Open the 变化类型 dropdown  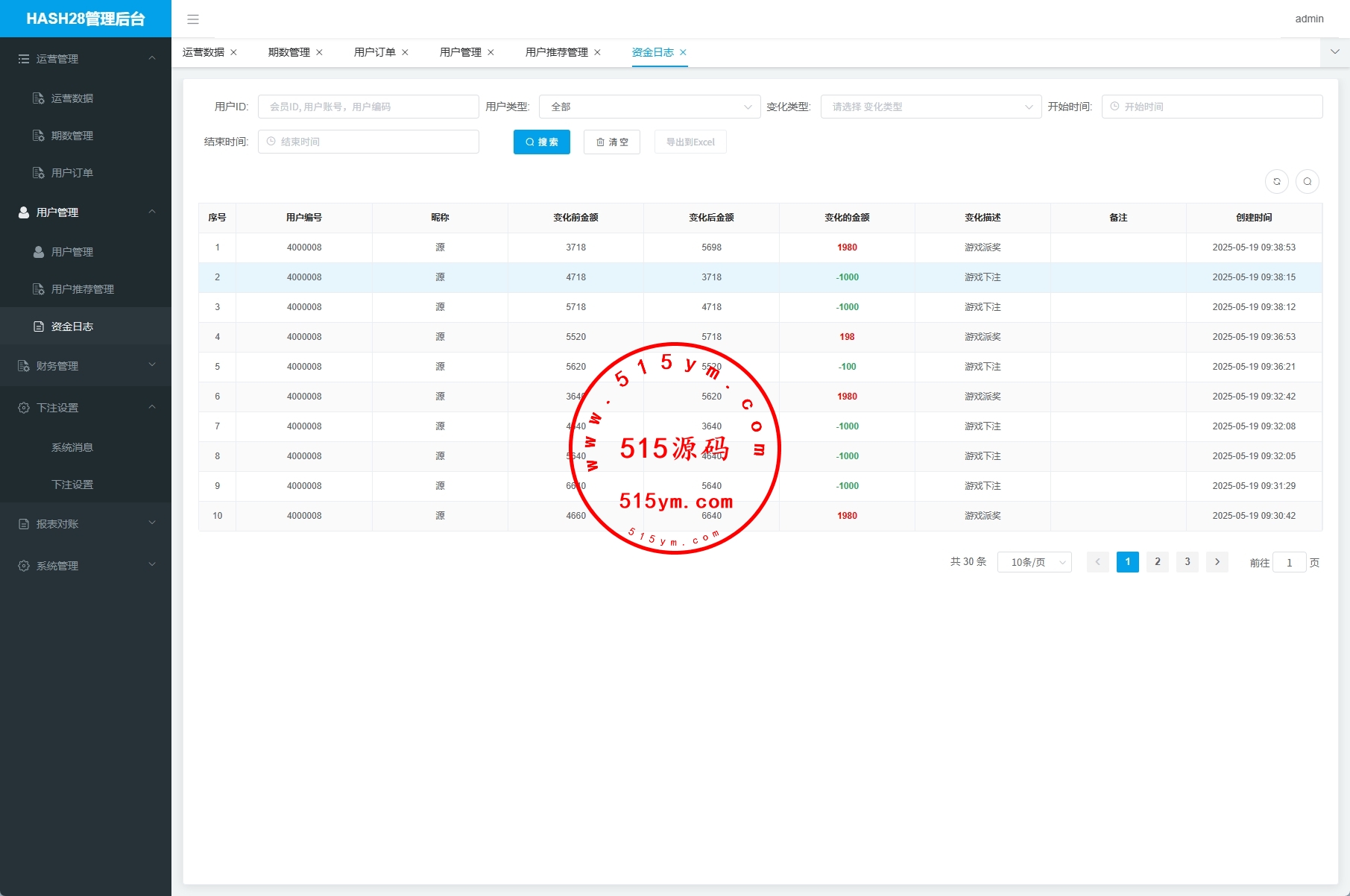[930, 107]
